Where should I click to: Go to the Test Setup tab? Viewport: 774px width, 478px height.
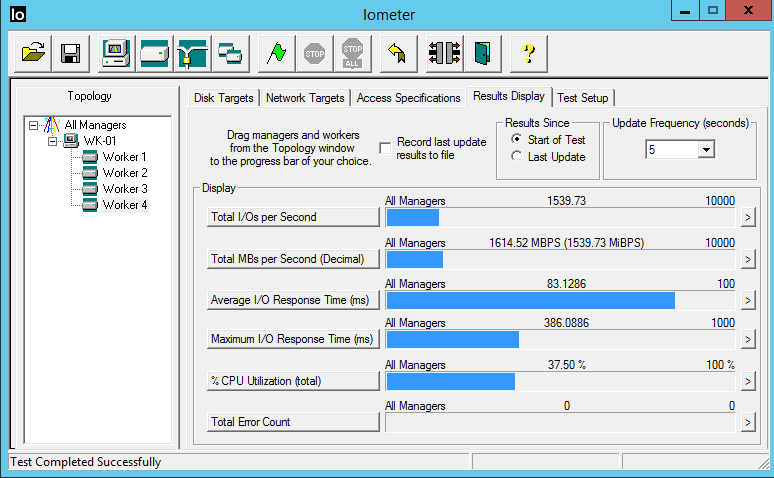click(x=583, y=98)
